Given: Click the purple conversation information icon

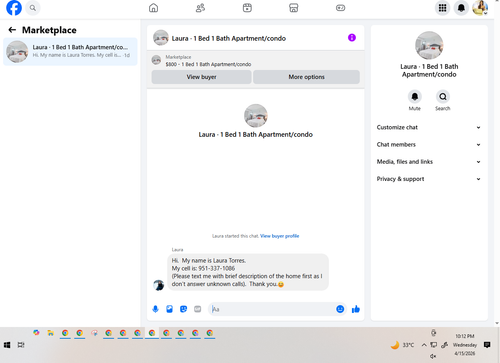Looking at the screenshot, I should 352,38.
